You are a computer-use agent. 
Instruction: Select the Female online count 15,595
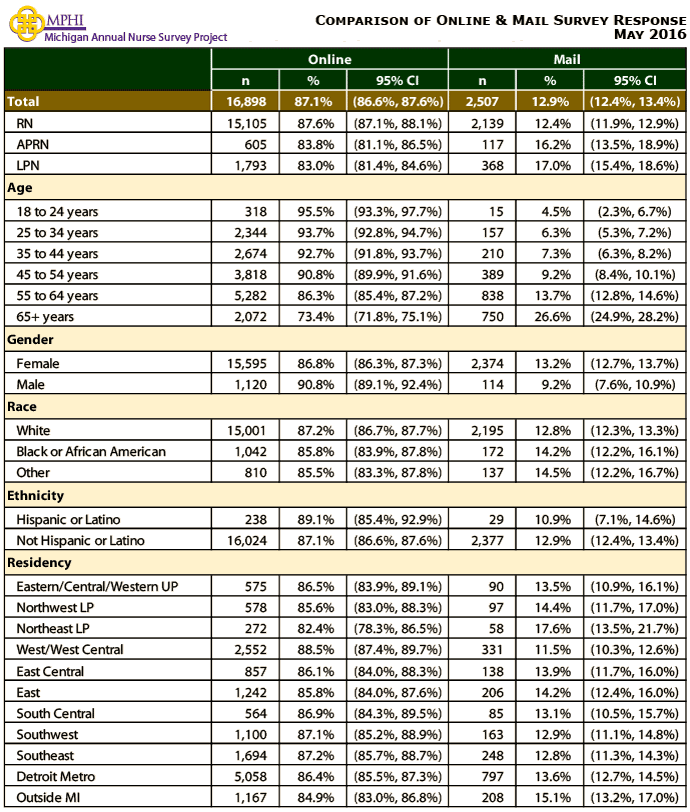(247, 364)
